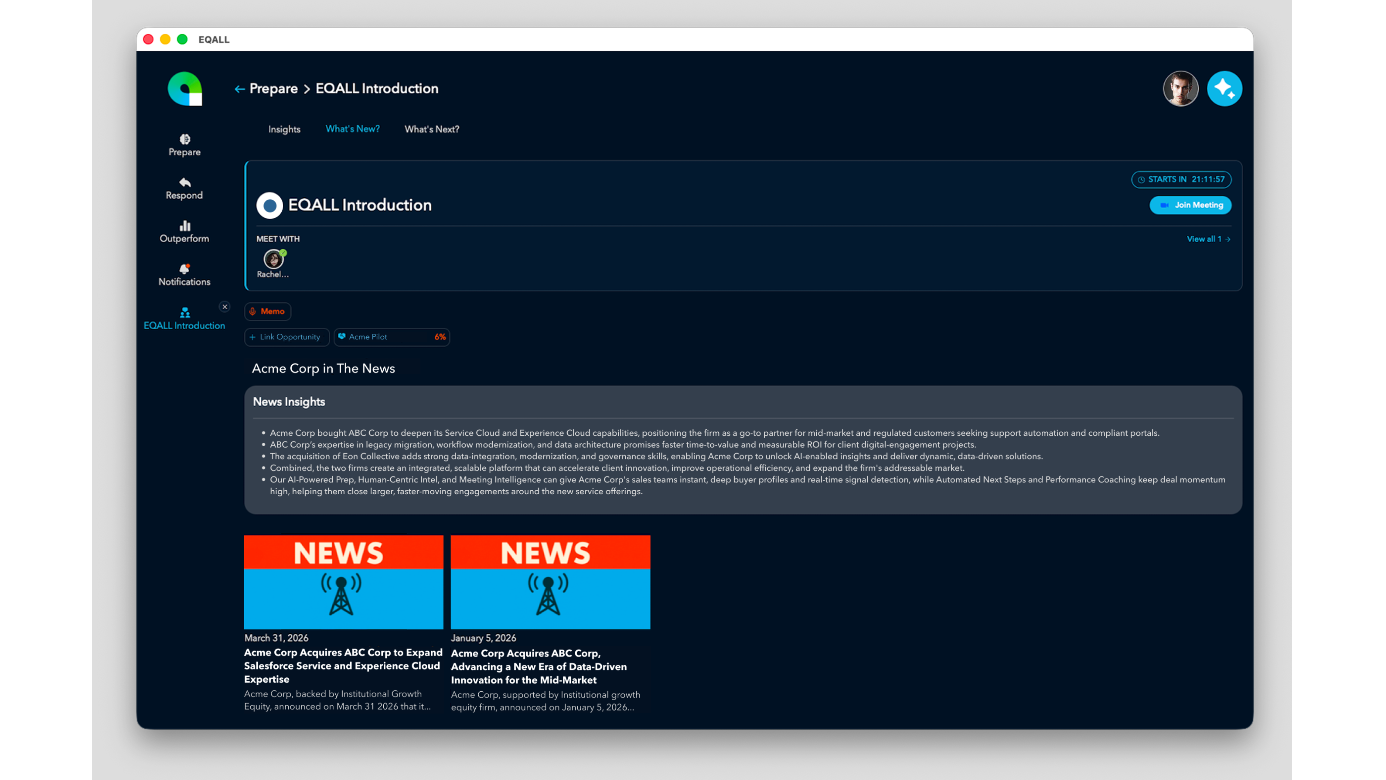Image resolution: width=1386 pixels, height=780 pixels.
Task: Click the bullet mentioning Eon Collective acquisition
Action: tap(656, 456)
